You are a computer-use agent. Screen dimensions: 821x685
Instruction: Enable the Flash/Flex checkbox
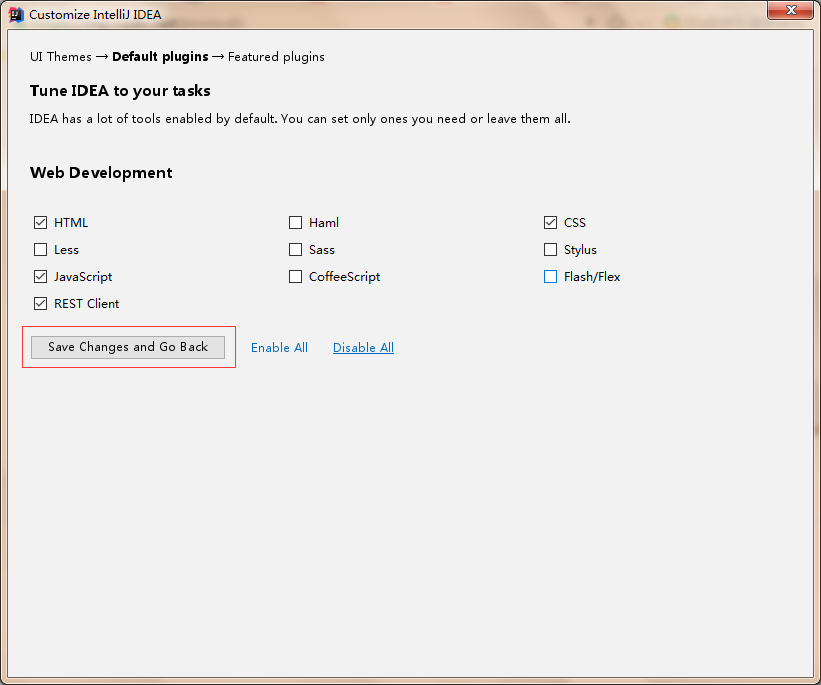[550, 277]
